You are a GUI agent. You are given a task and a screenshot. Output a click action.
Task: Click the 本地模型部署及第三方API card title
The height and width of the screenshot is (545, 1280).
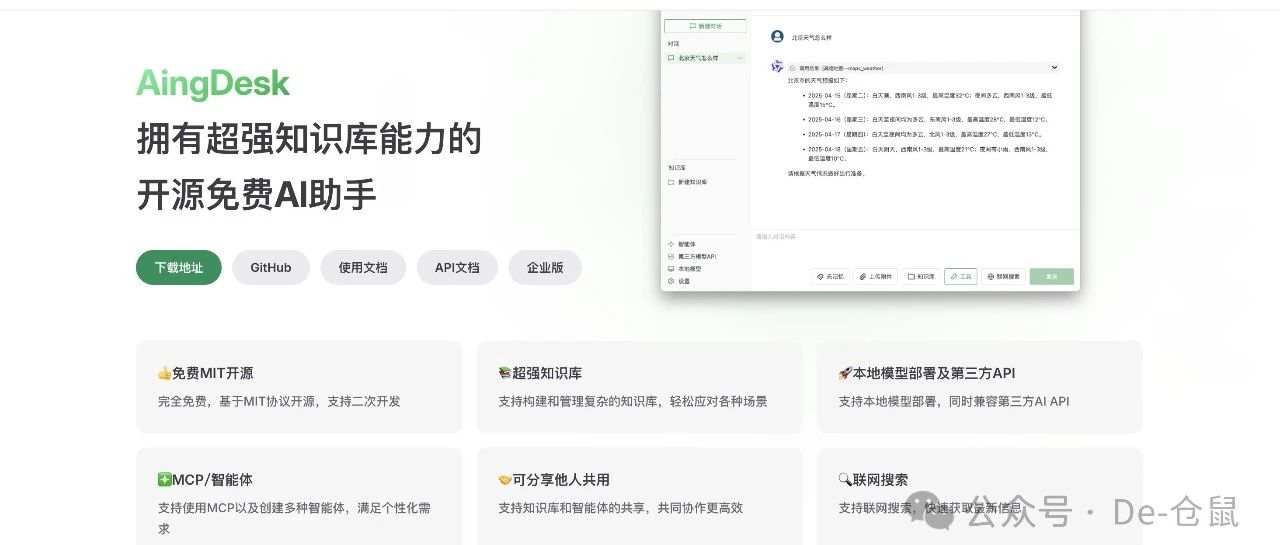[934, 373]
